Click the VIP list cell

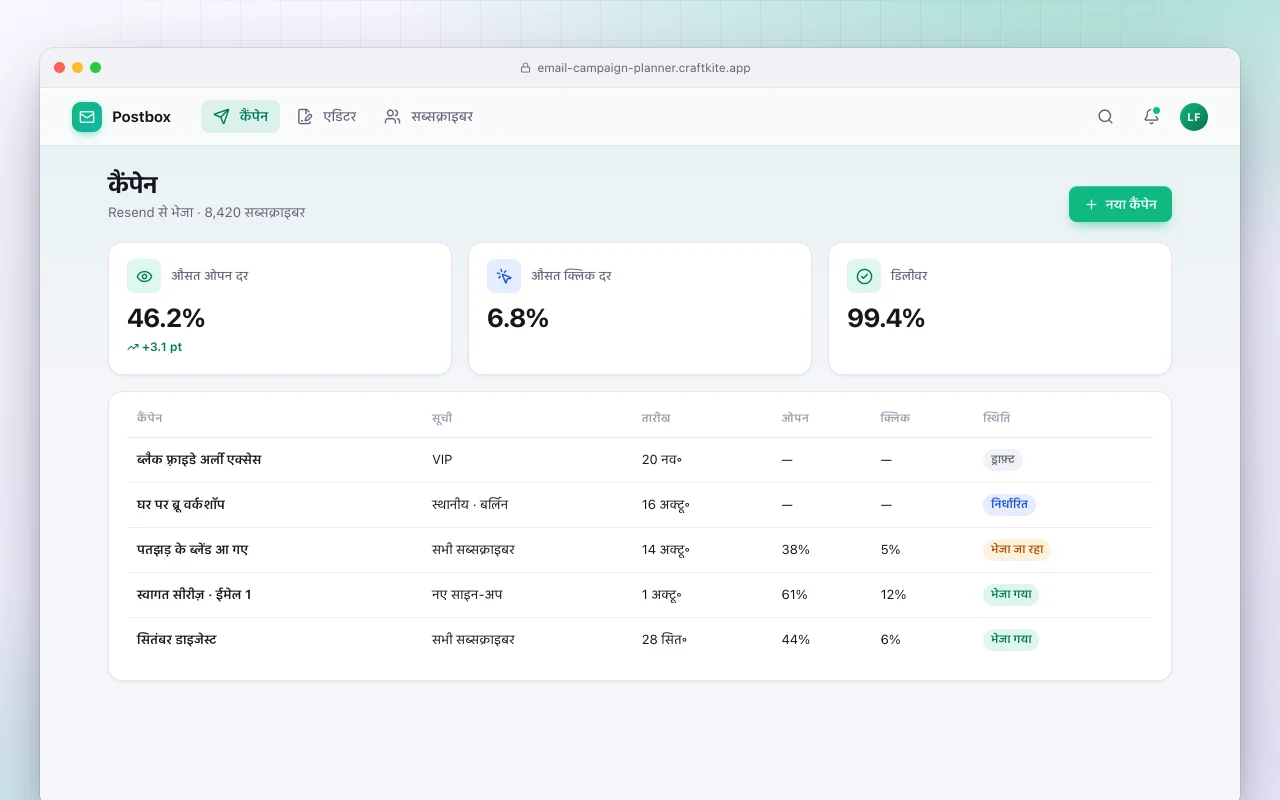coord(443,460)
